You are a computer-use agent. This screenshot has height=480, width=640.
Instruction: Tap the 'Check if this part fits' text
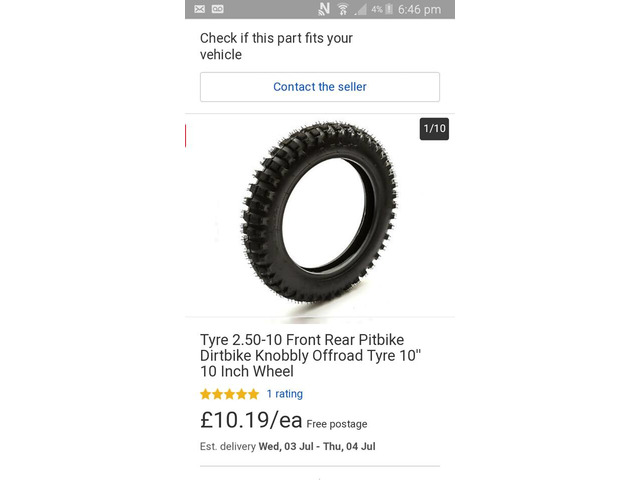pyautogui.click(x=276, y=46)
